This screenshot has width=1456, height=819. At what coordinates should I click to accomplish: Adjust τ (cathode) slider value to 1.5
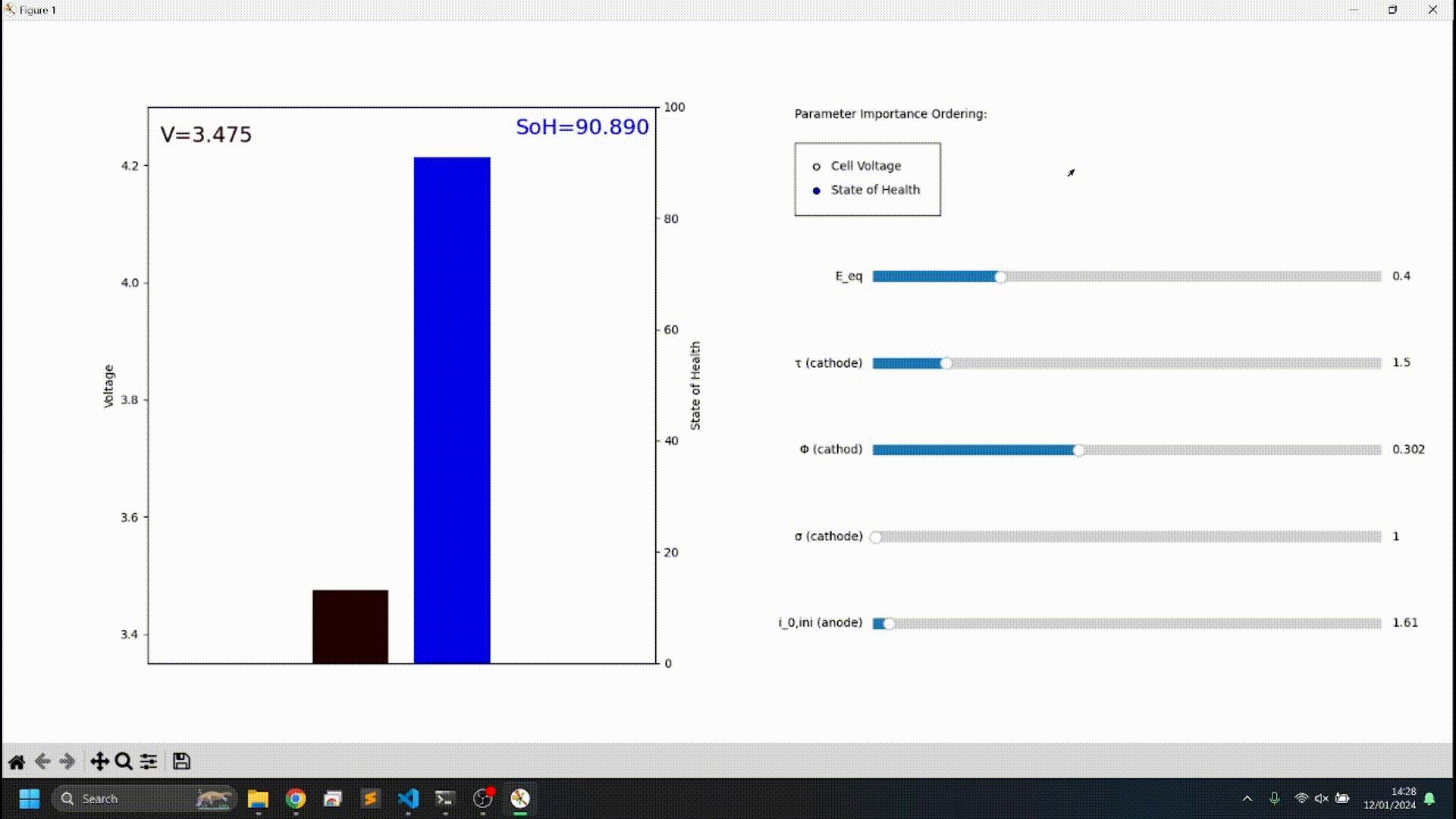[947, 363]
